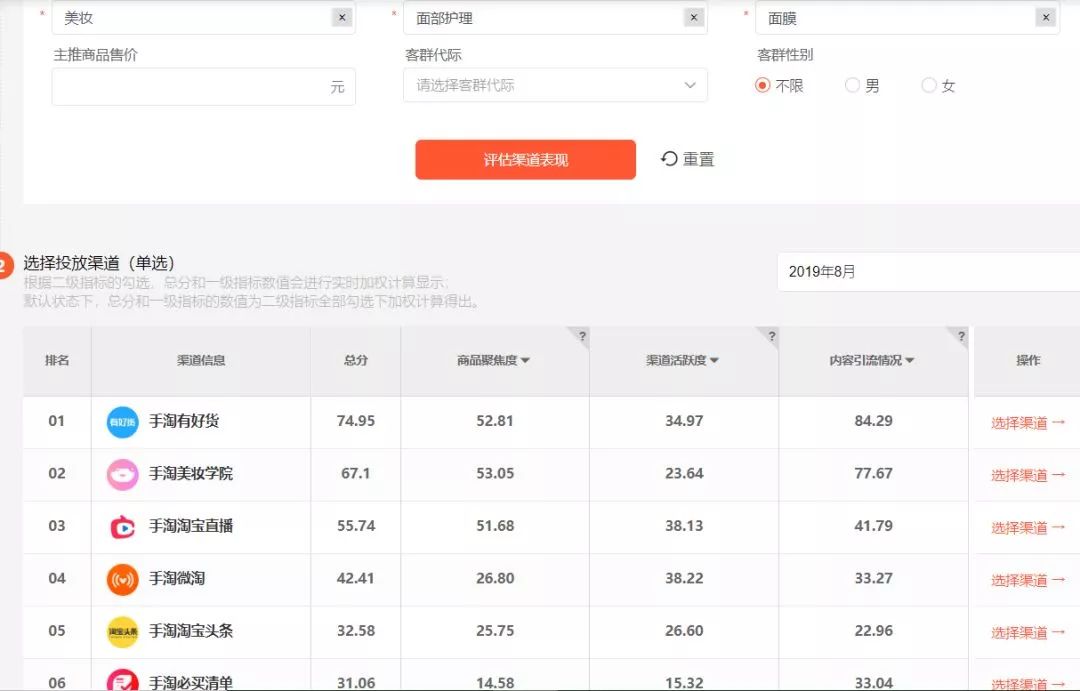This screenshot has height=691, width=1080.
Task: Choose 选择渠道 for 手淘淘宝直播
Action: click(1028, 527)
